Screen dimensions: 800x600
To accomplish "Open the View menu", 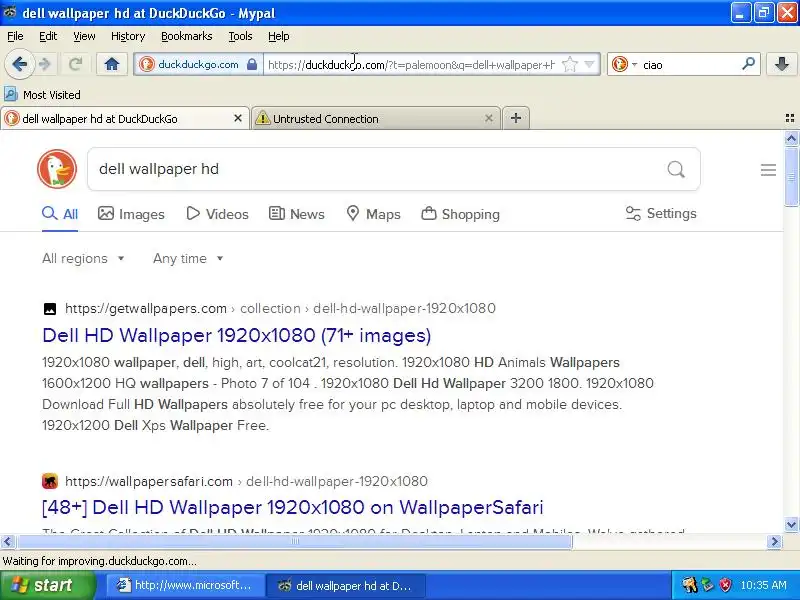I will click(x=84, y=36).
